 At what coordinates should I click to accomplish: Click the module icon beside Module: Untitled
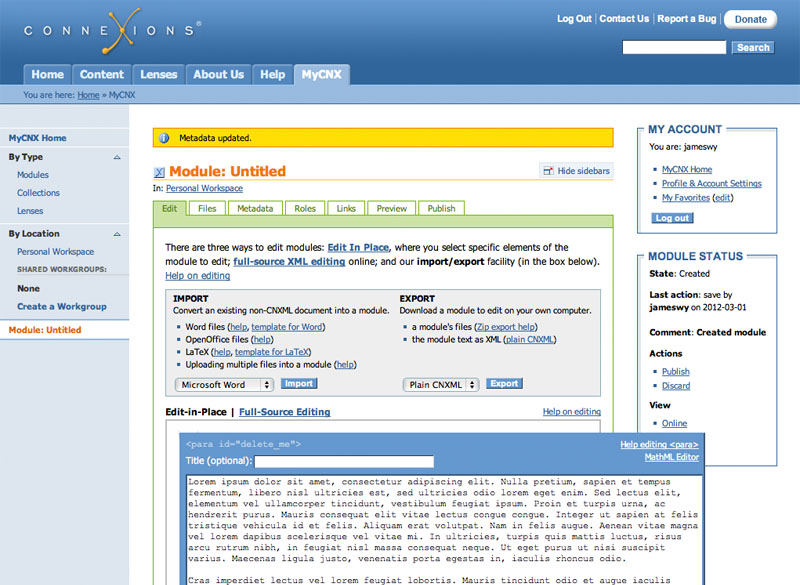(159, 172)
